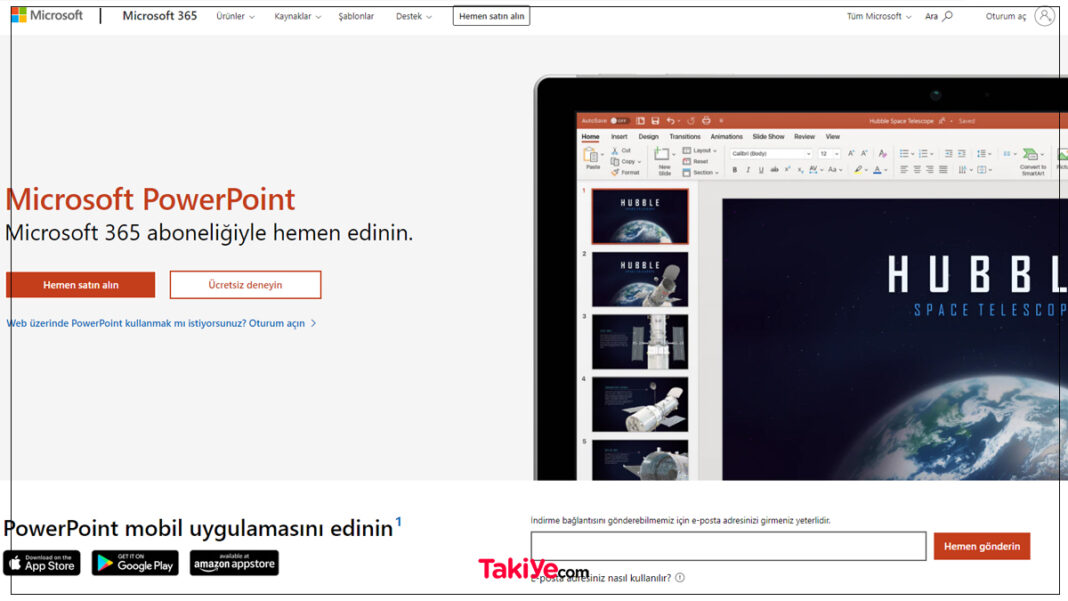The image size is (1068, 601).
Task: Expand the Kaynaklar menu
Action: (298, 16)
